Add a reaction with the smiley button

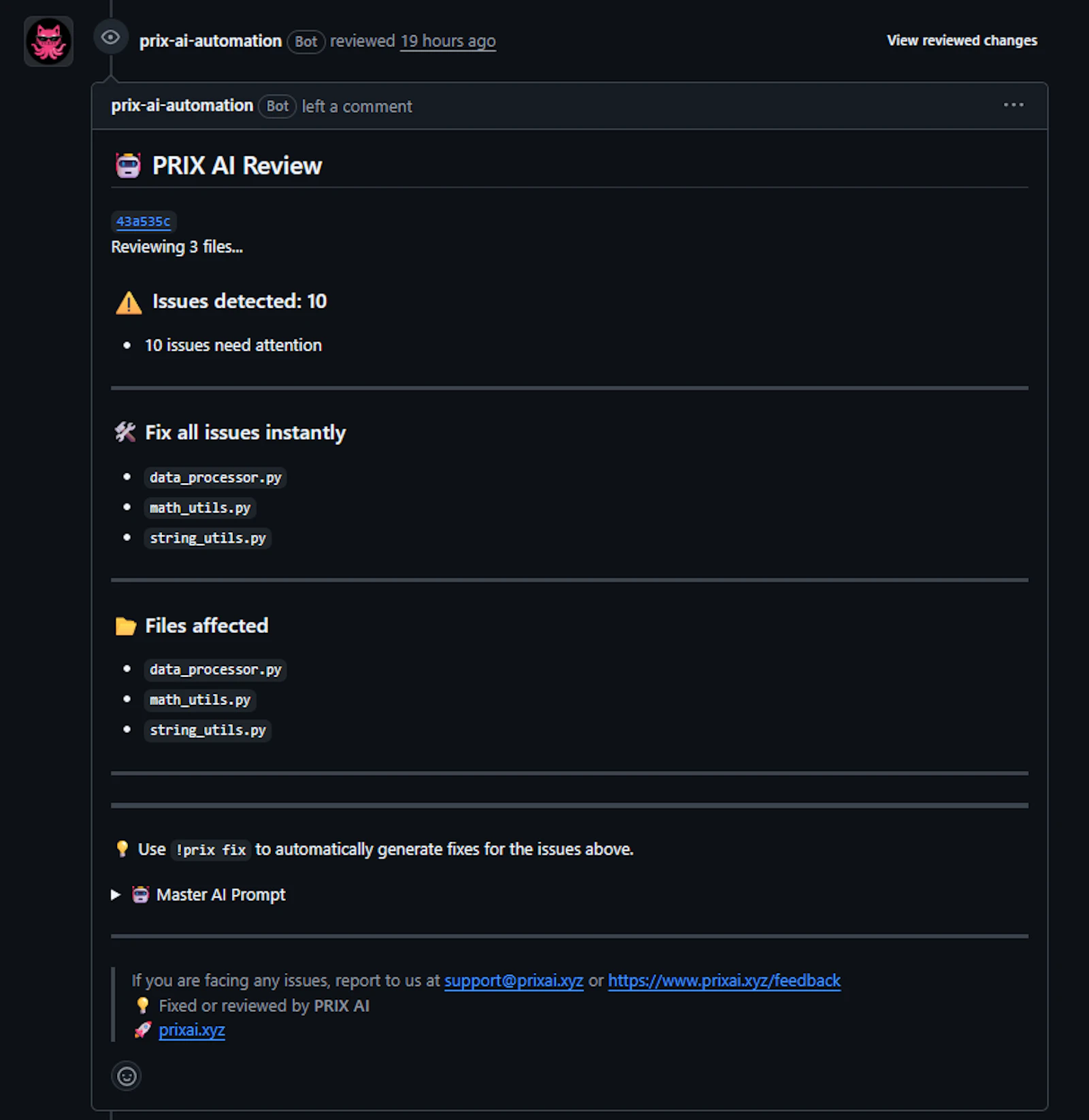point(126,1076)
